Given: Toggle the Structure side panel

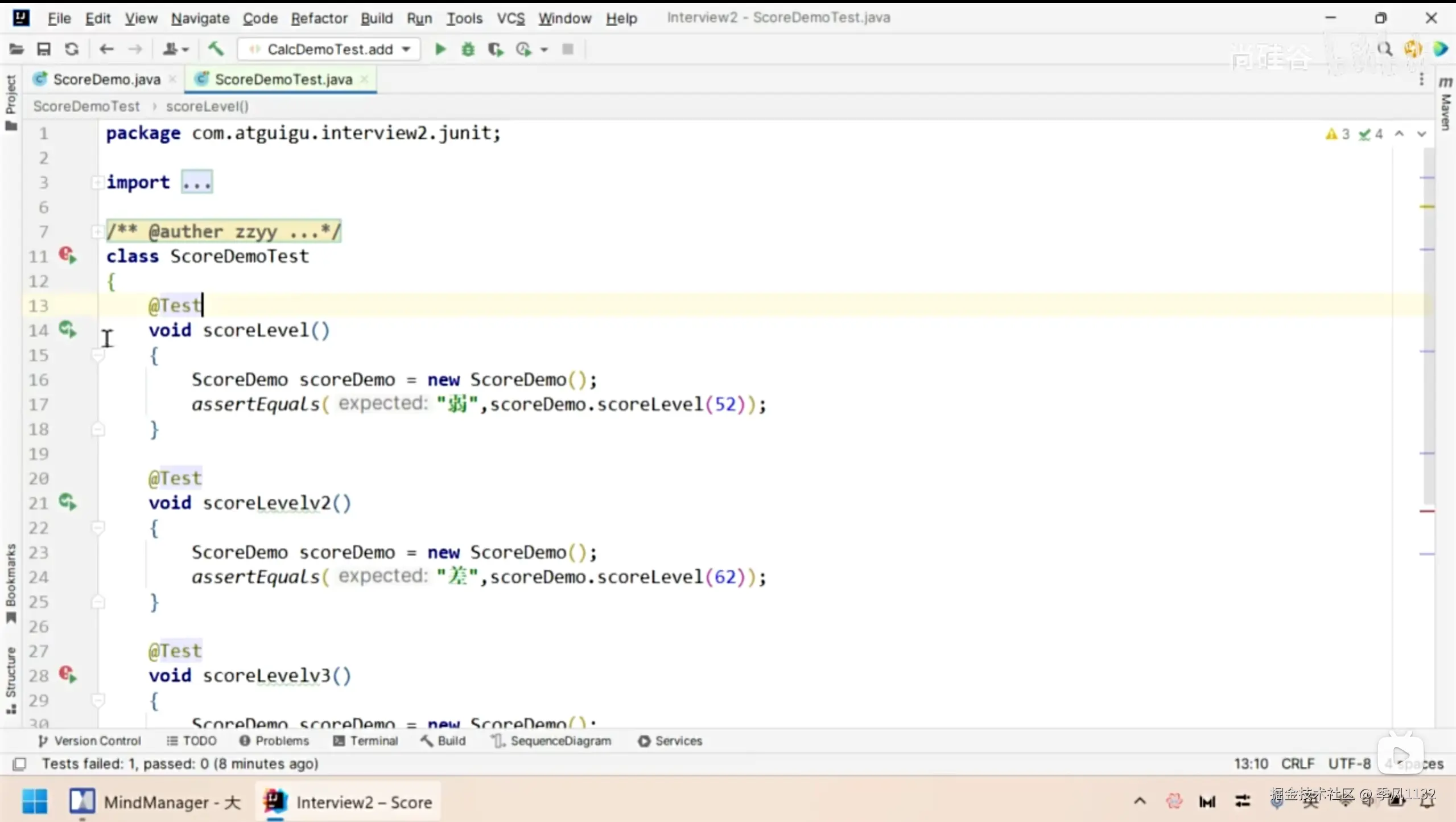Looking at the screenshot, I should click(x=10, y=679).
